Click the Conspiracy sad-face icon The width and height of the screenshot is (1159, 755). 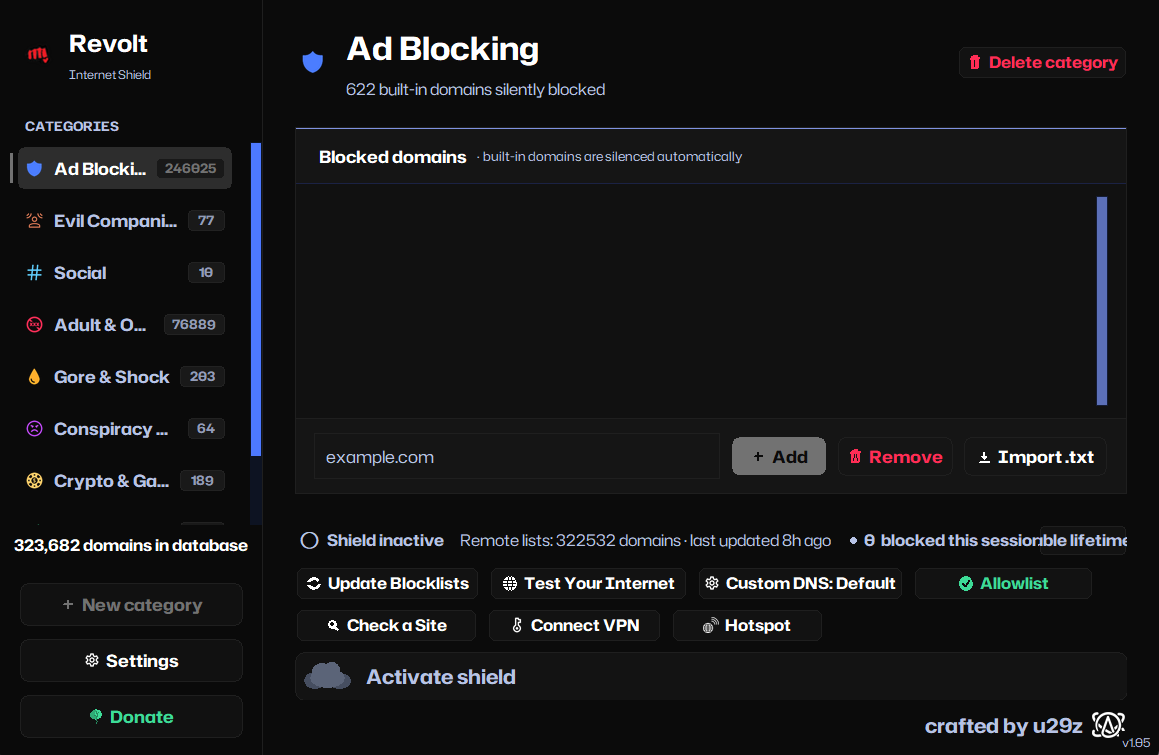[34, 429]
